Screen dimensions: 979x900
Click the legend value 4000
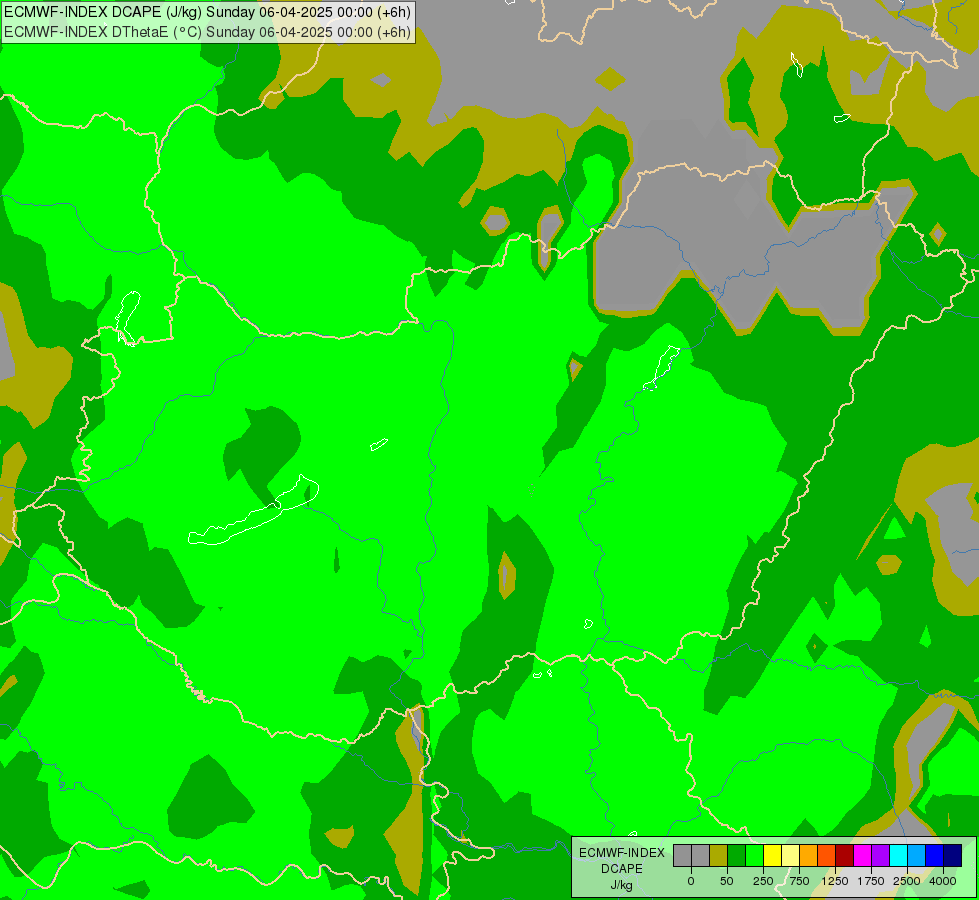pos(943,881)
